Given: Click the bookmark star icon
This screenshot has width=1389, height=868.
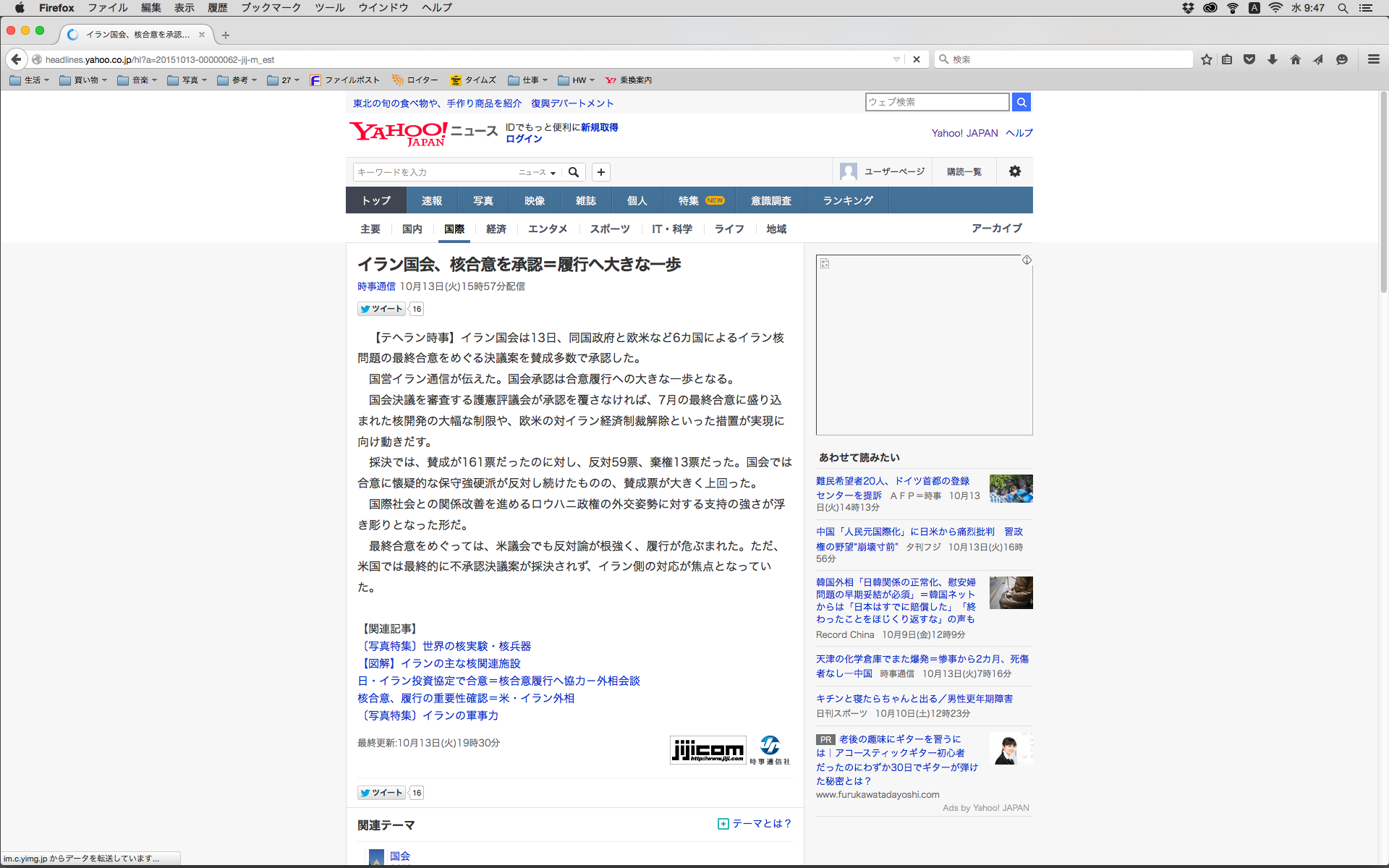Looking at the screenshot, I should 1206,59.
